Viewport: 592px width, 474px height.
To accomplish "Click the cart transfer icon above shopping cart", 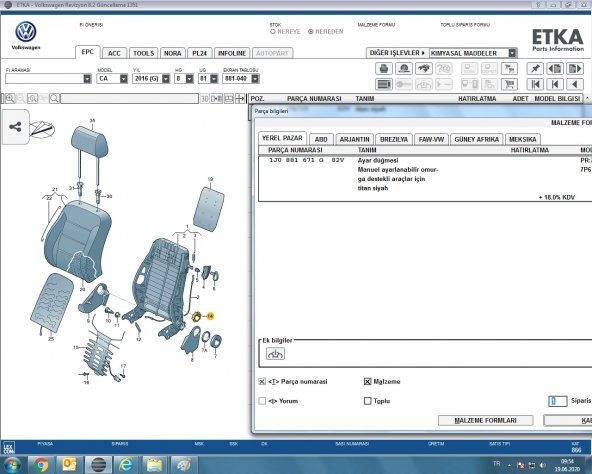I will coord(509,69).
